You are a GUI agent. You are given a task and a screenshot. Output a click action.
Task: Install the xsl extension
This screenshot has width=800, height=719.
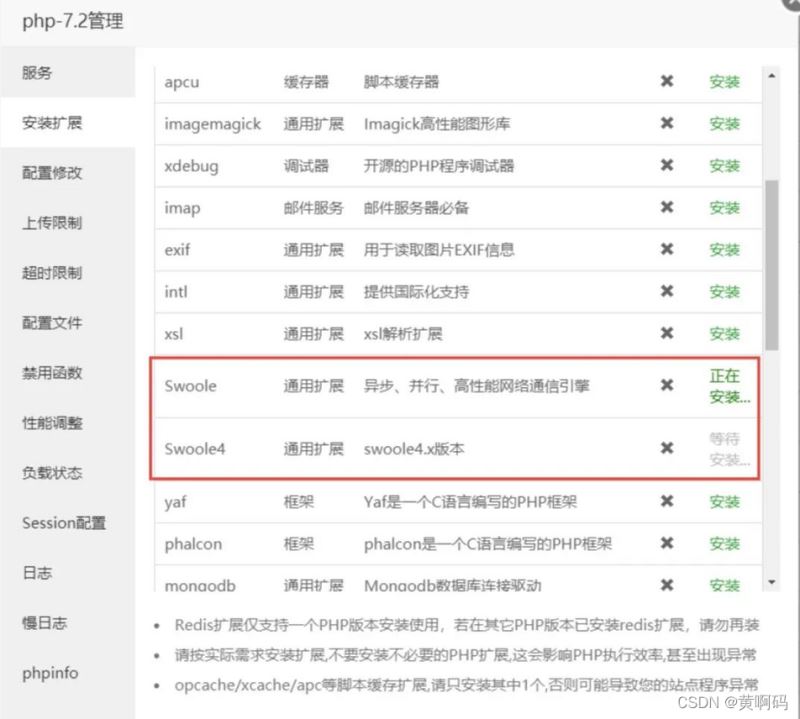[x=724, y=334]
